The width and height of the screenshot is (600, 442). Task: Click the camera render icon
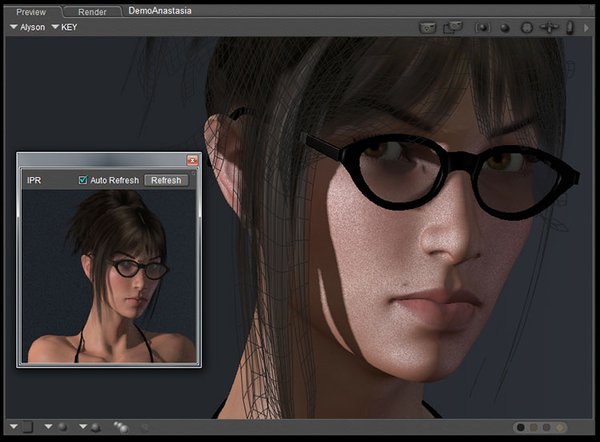(428, 28)
